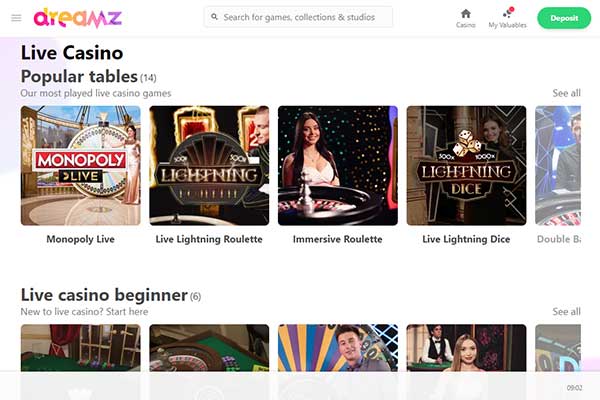Click the 09:02 clock display
Viewport: 600px width, 400px height.
click(x=574, y=388)
